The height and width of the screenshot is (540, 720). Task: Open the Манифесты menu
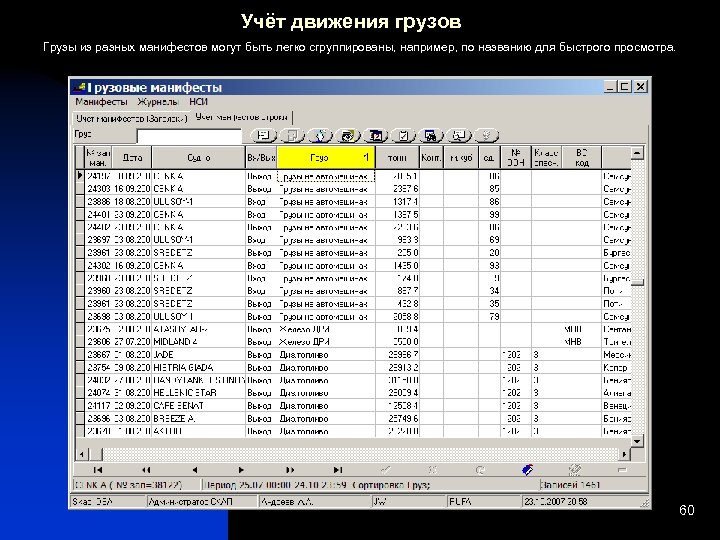(101, 102)
